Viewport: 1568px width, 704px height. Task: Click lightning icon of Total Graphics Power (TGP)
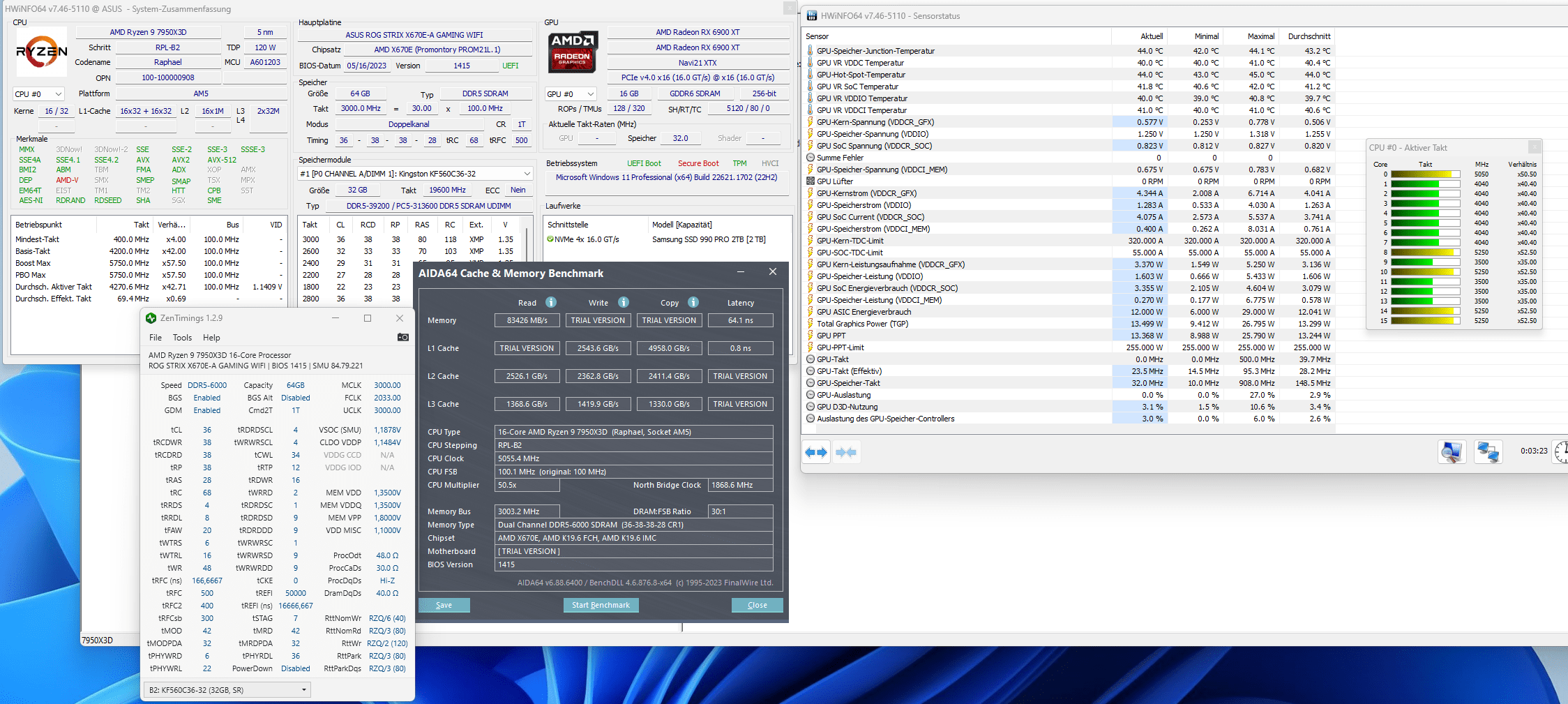click(810, 324)
